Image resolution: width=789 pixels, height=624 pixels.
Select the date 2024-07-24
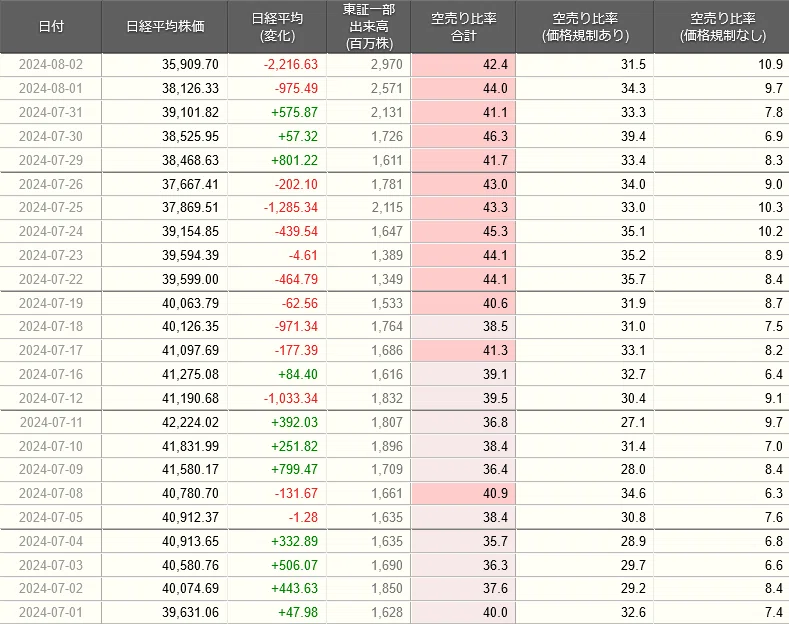(51, 231)
